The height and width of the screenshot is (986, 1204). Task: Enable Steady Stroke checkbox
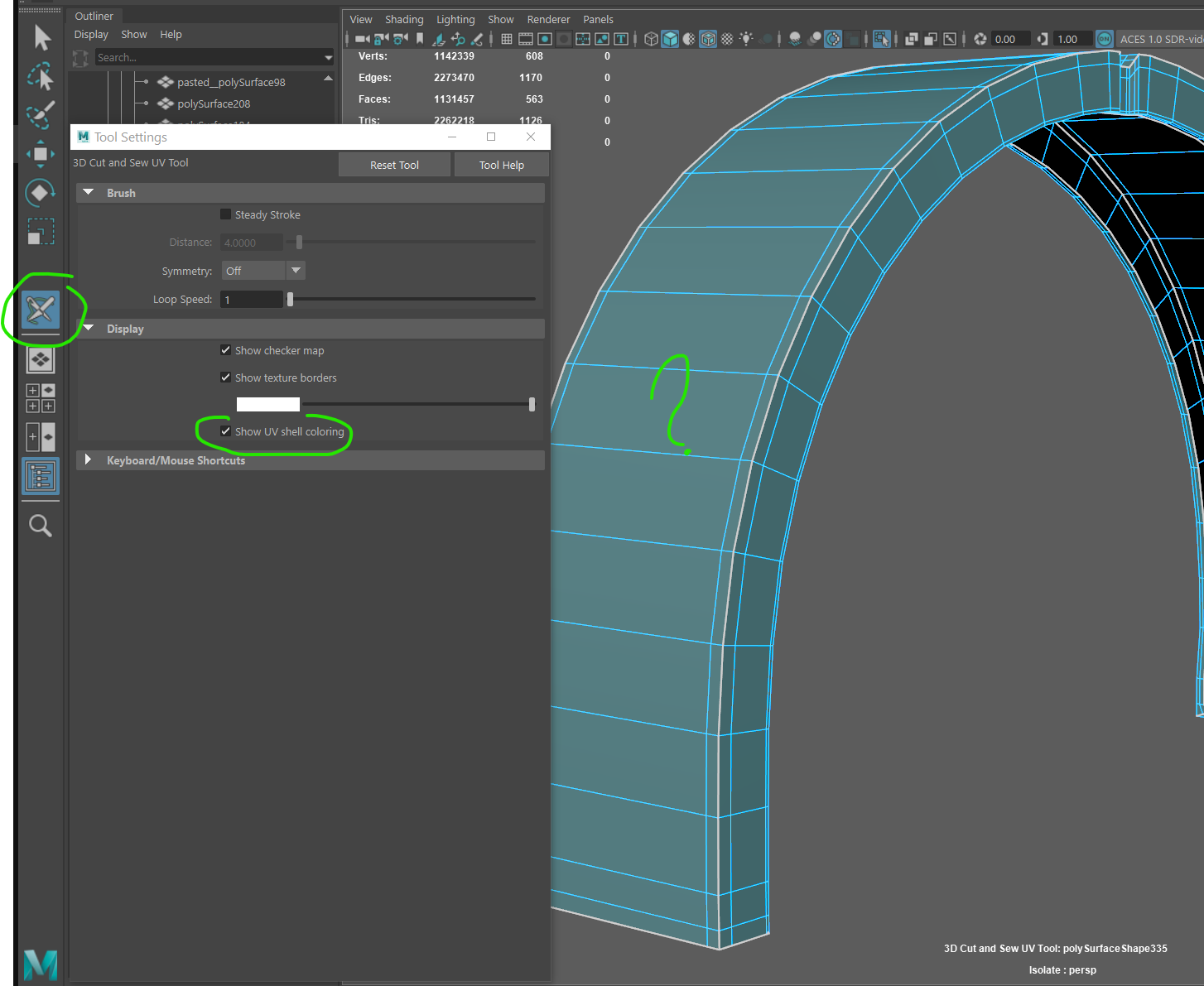[x=225, y=214]
